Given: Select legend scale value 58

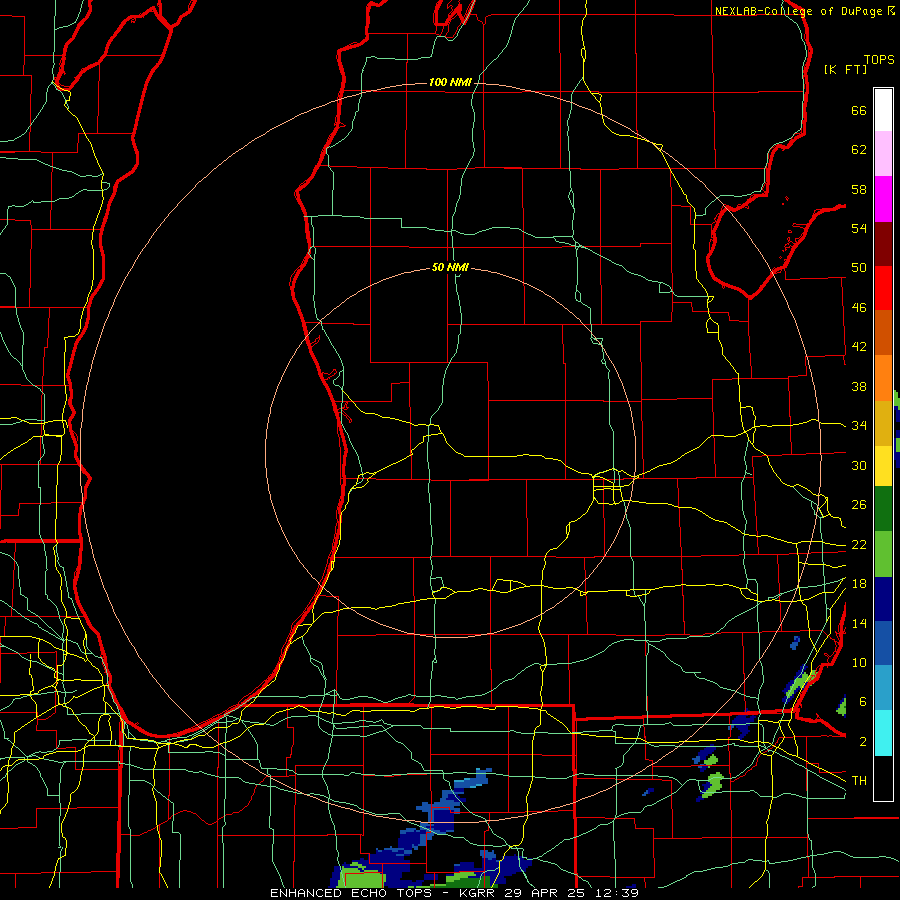Looking at the screenshot, I should pyautogui.click(x=859, y=189).
